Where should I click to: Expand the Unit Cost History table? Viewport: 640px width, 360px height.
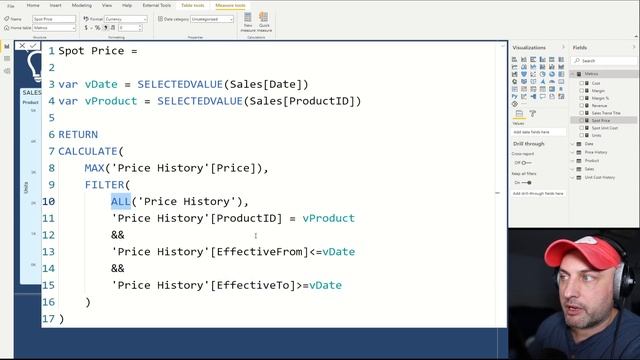[573, 178]
